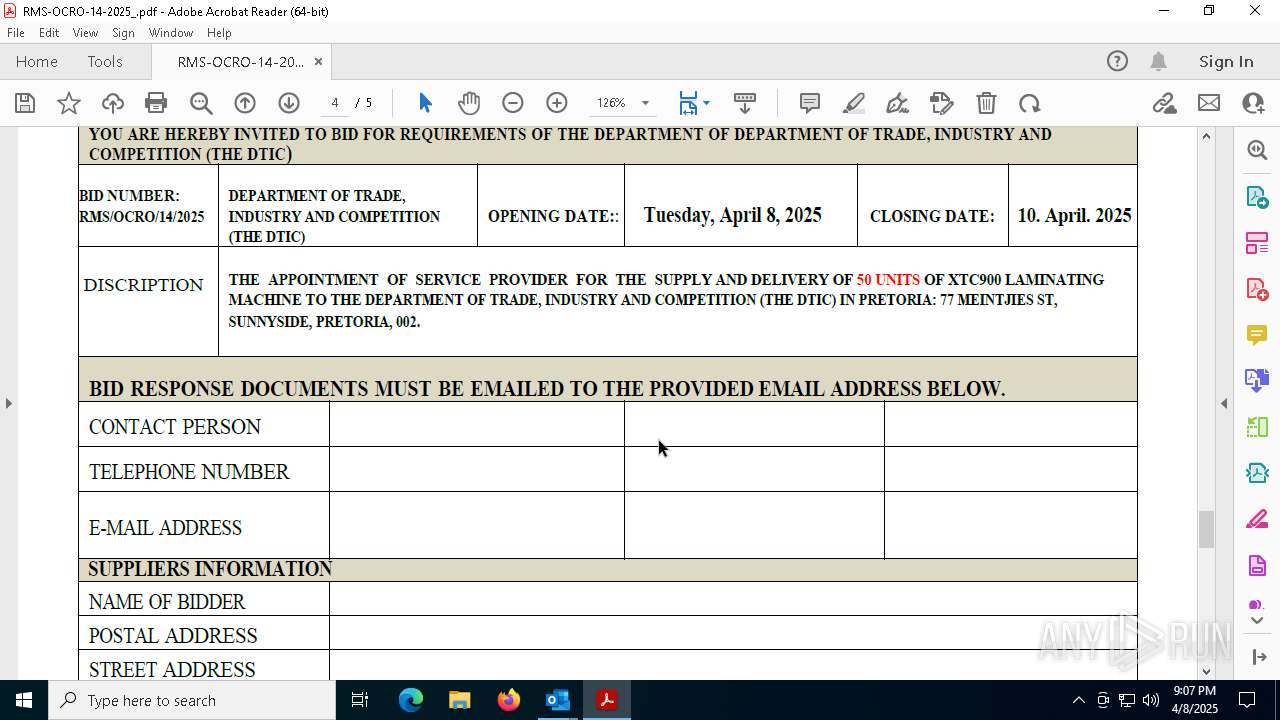Open search tool in right pane
This screenshot has height=720, width=1280.
1257,150
